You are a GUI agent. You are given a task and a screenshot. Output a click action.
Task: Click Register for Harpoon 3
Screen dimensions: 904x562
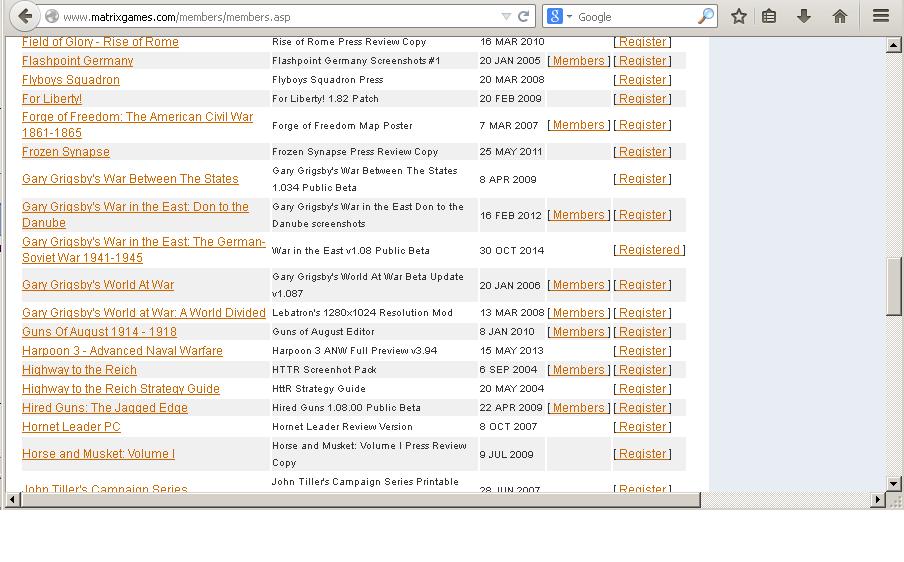[642, 350]
